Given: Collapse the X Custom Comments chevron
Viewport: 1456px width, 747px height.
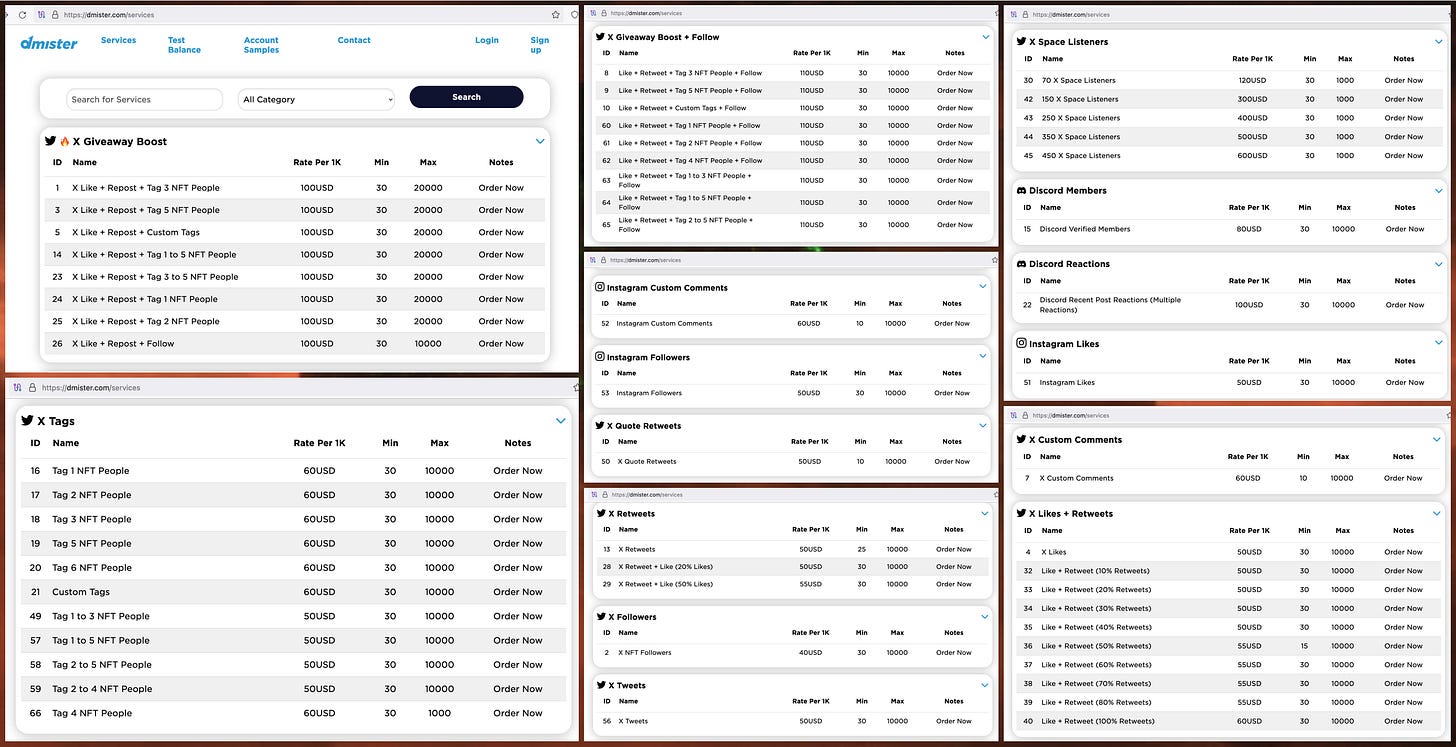Looking at the screenshot, I should 1439,439.
